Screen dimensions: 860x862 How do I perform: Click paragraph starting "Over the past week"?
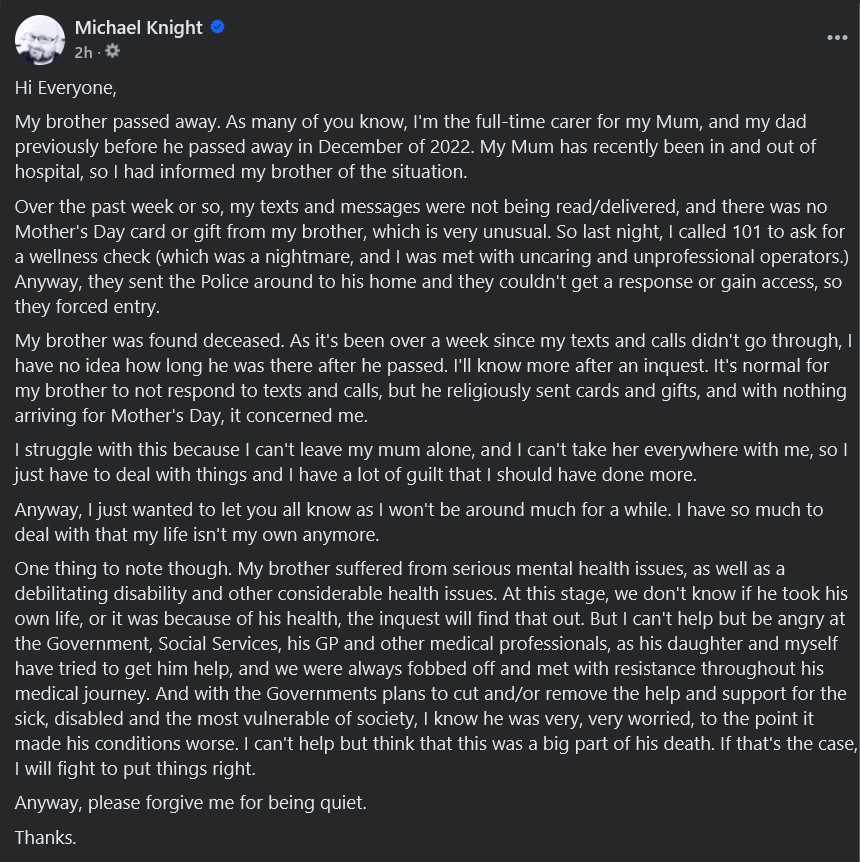click(429, 257)
